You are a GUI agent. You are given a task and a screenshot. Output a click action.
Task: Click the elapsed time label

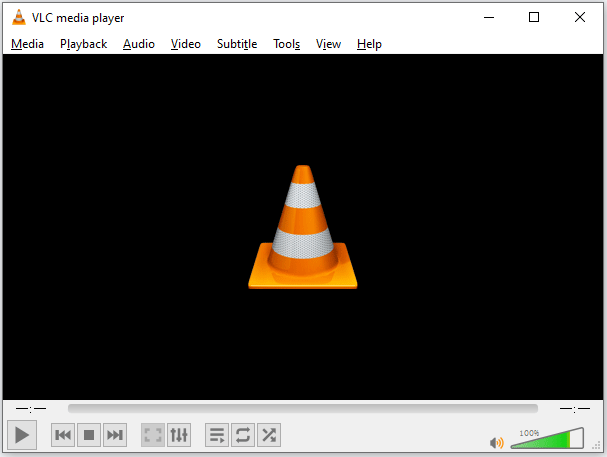pyautogui.click(x=31, y=409)
